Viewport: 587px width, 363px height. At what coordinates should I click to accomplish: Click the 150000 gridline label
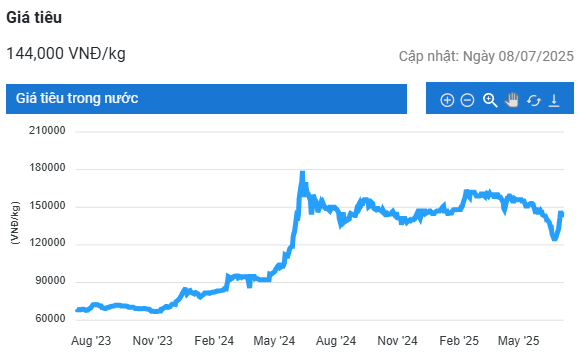(47, 205)
